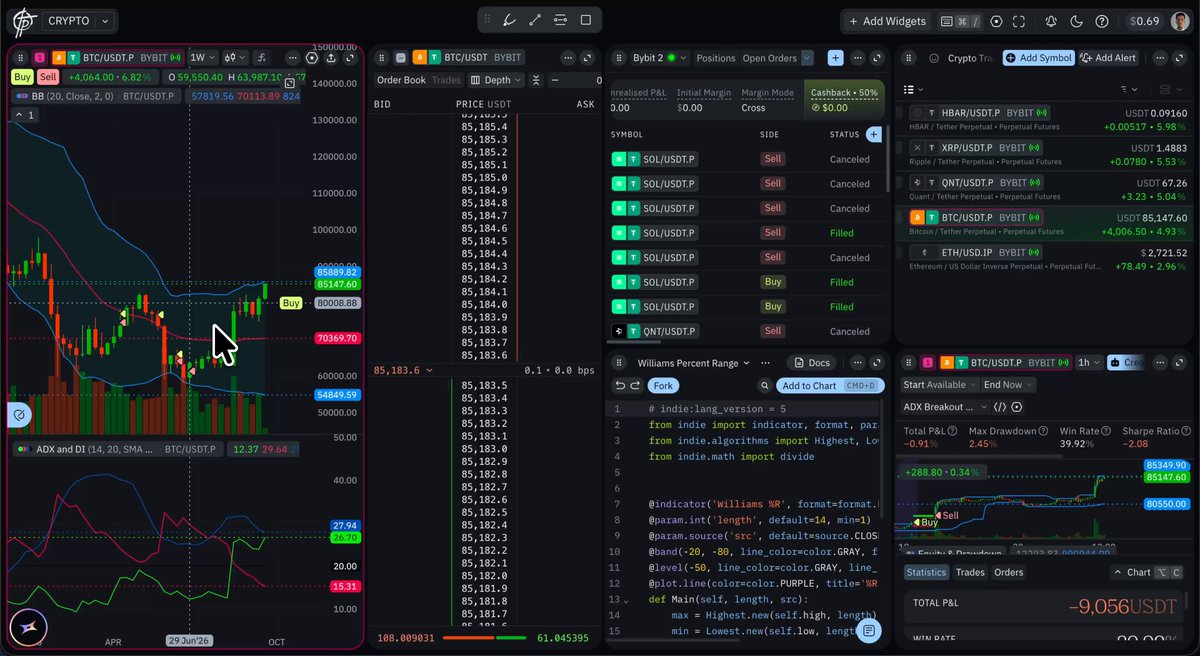Select the brush drawing tool in top toolbar
The height and width of the screenshot is (656, 1200).
508,20
